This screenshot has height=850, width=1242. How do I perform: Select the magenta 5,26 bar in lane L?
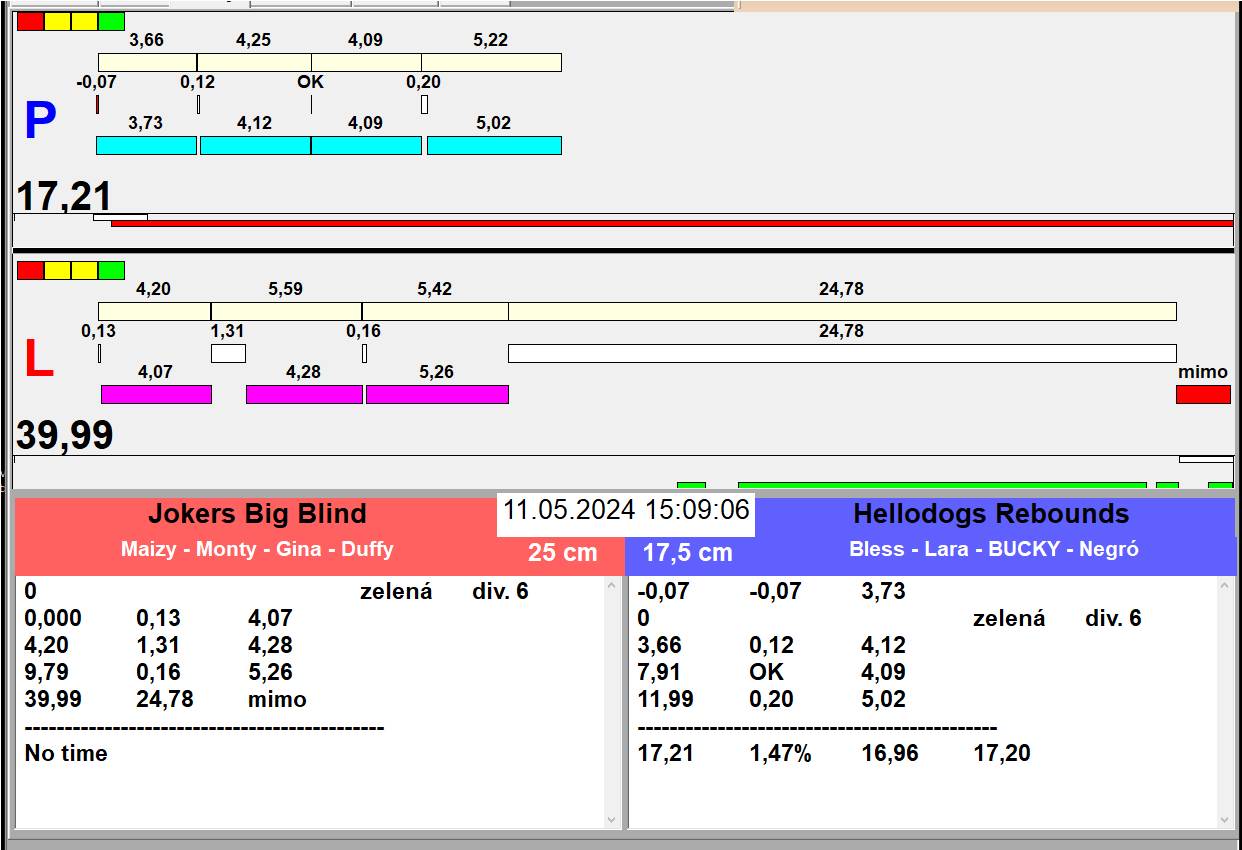[x=437, y=394]
